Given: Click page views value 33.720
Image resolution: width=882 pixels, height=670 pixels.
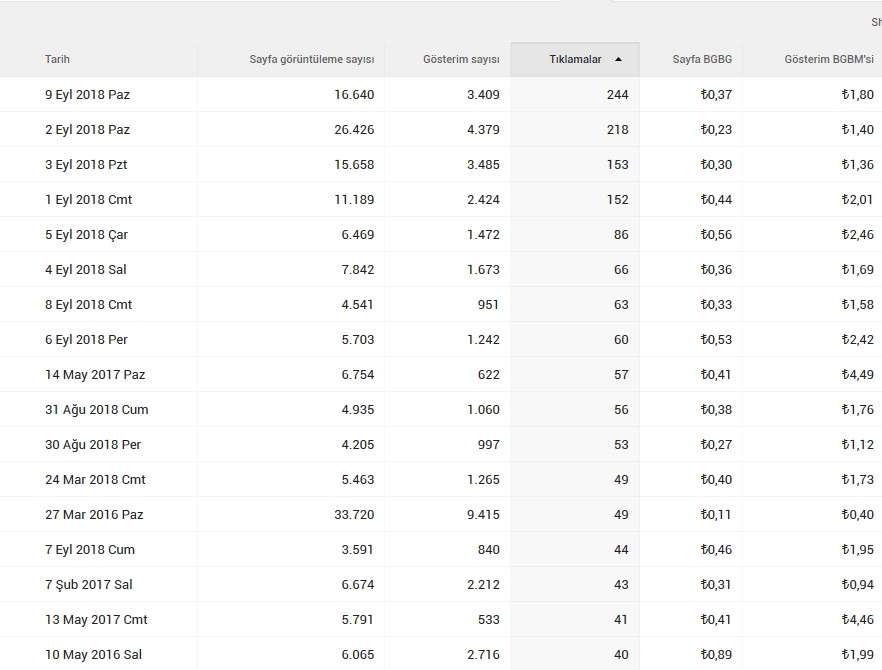Looking at the screenshot, I should tap(354, 515).
